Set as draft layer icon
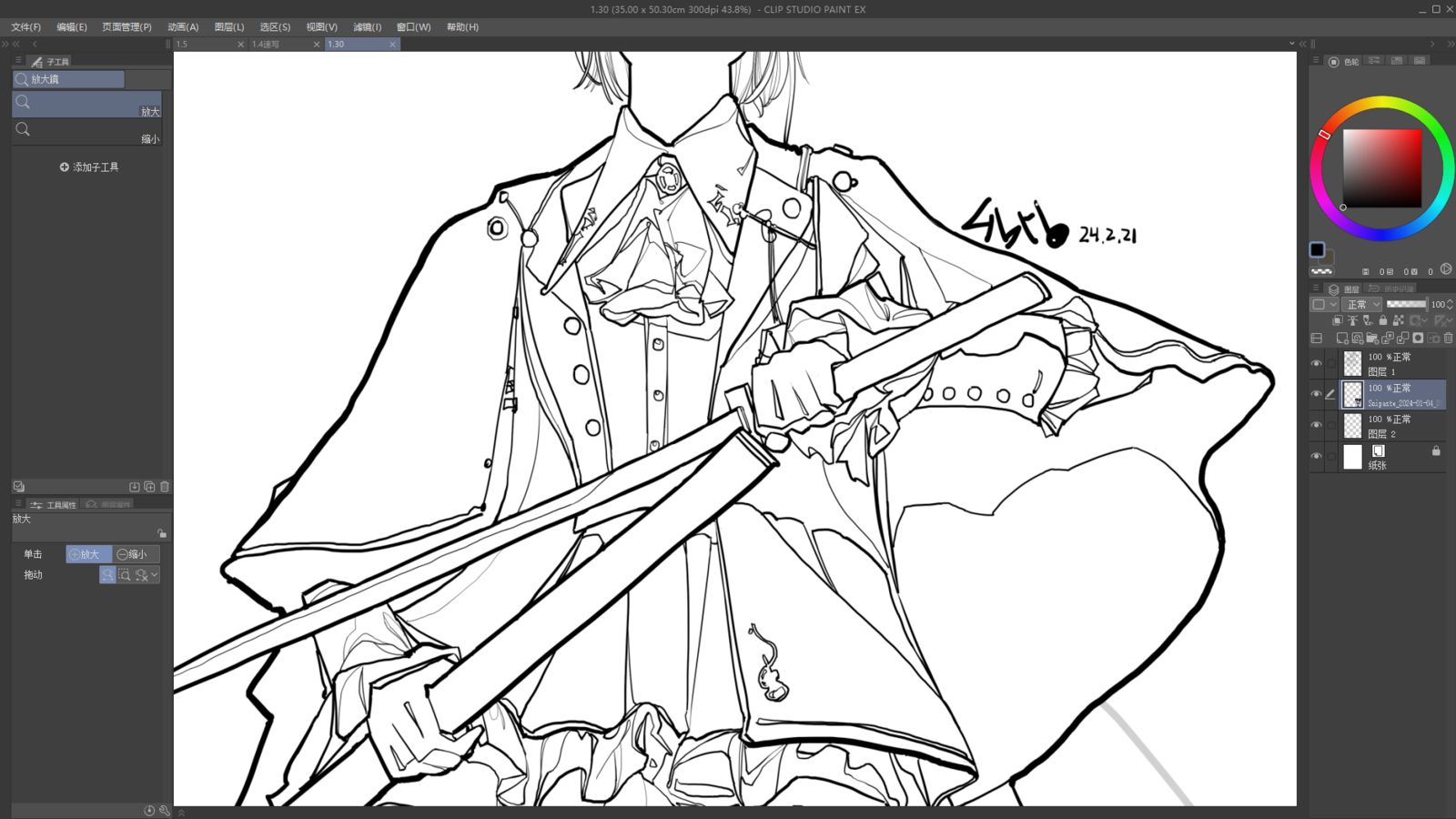 [1367, 320]
